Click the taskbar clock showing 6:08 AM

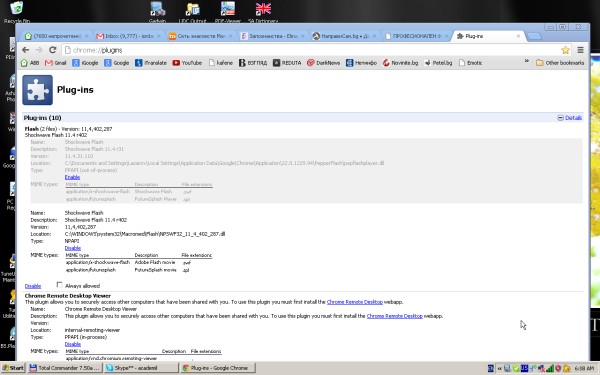pyautogui.click(x=584, y=368)
